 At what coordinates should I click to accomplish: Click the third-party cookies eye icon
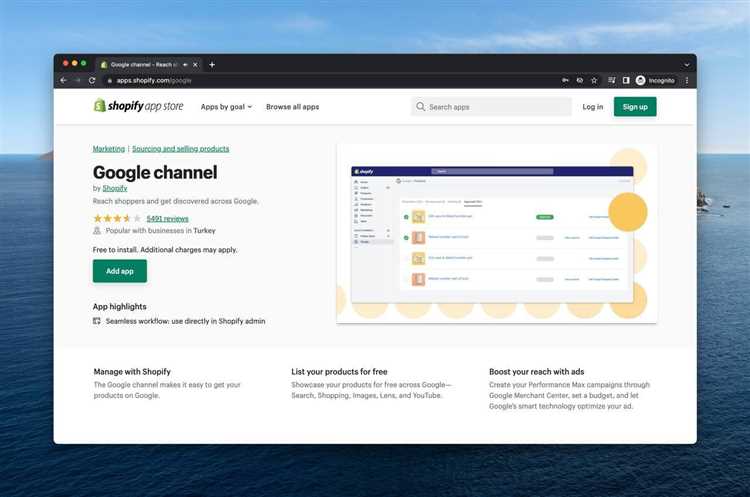coord(580,80)
